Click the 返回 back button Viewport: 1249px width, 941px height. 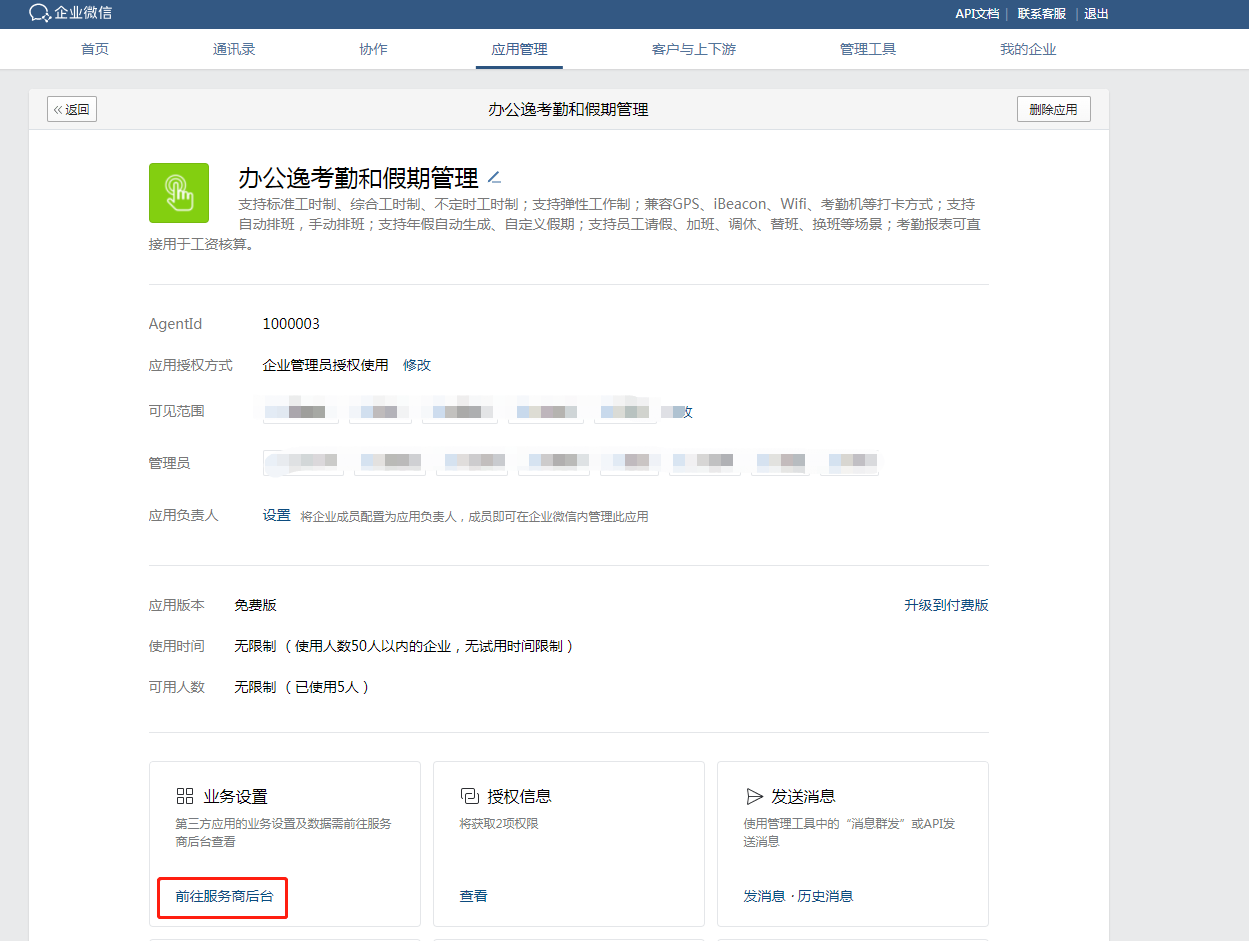pyautogui.click(x=72, y=109)
